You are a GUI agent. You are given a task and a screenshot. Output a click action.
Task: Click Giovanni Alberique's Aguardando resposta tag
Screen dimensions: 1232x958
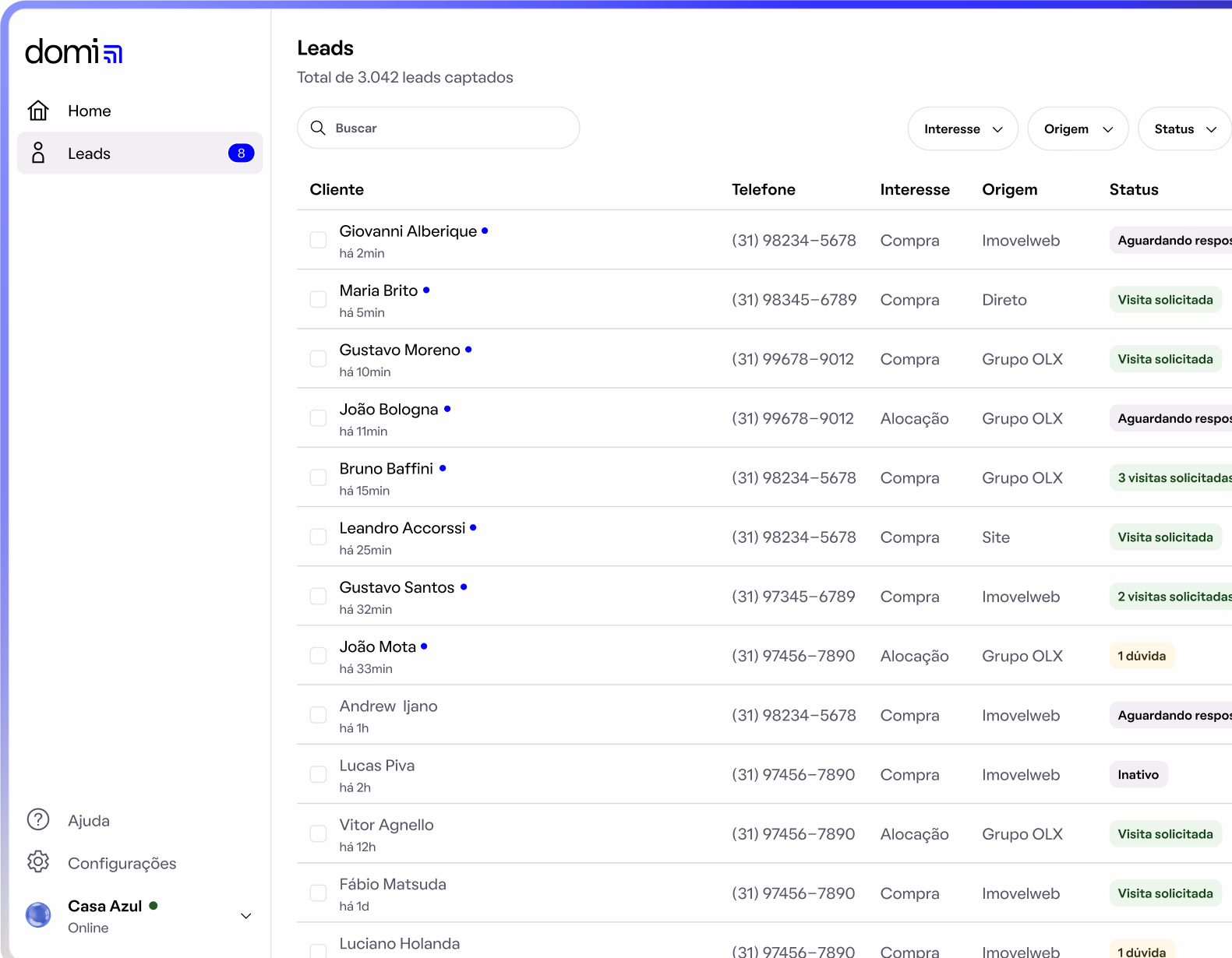1170,240
